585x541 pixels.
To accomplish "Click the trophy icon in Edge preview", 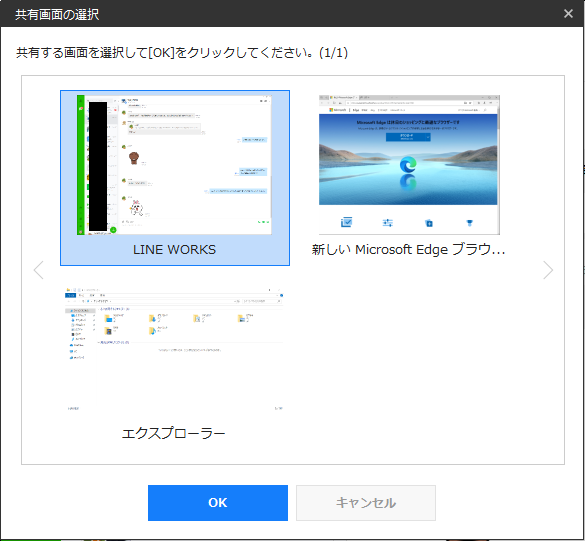I will click(x=469, y=223).
